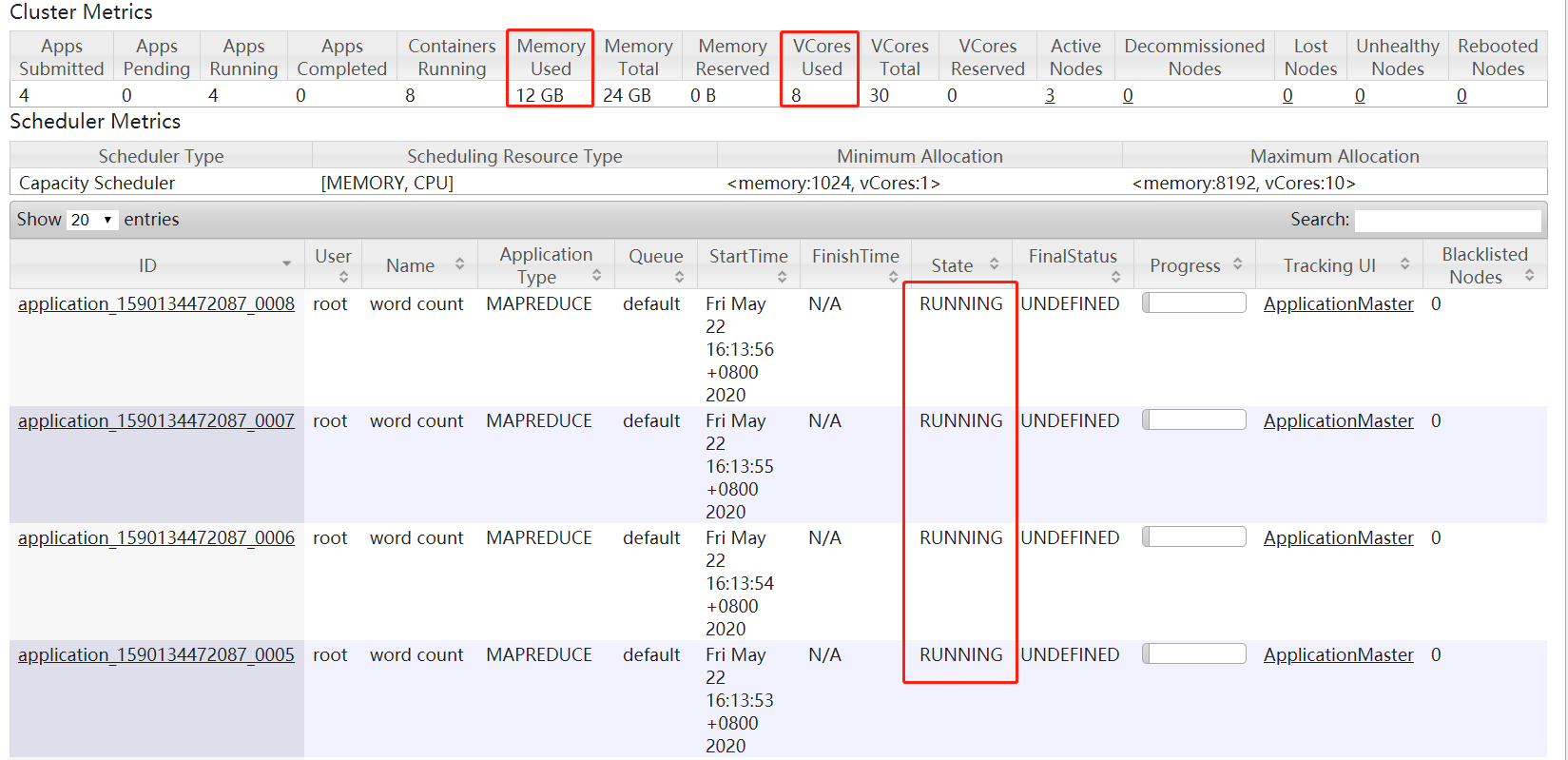Click the Active Nodes count 3
This screenshot has width=1568, height=760.
click(1050, 96)
